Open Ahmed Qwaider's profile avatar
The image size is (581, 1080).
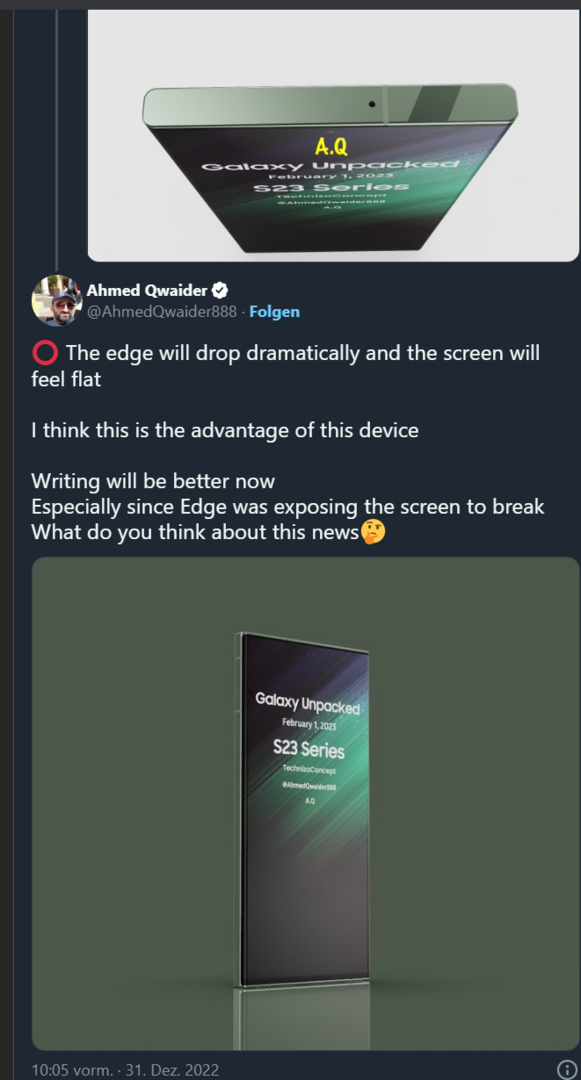click(56, 300)
